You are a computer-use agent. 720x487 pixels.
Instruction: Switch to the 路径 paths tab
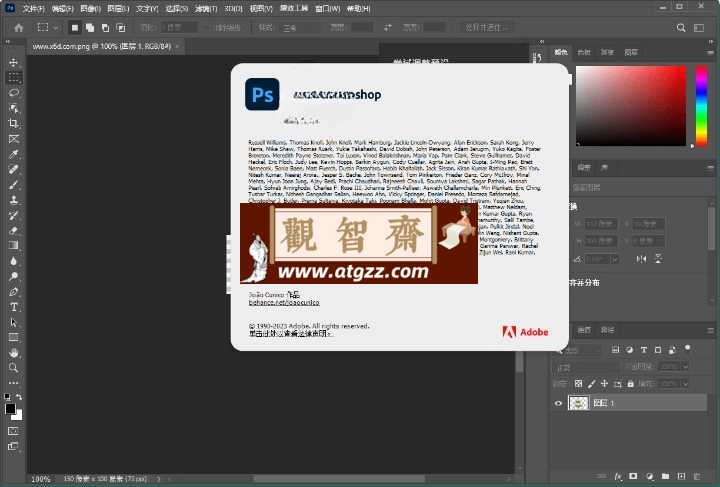coord(607,330)
